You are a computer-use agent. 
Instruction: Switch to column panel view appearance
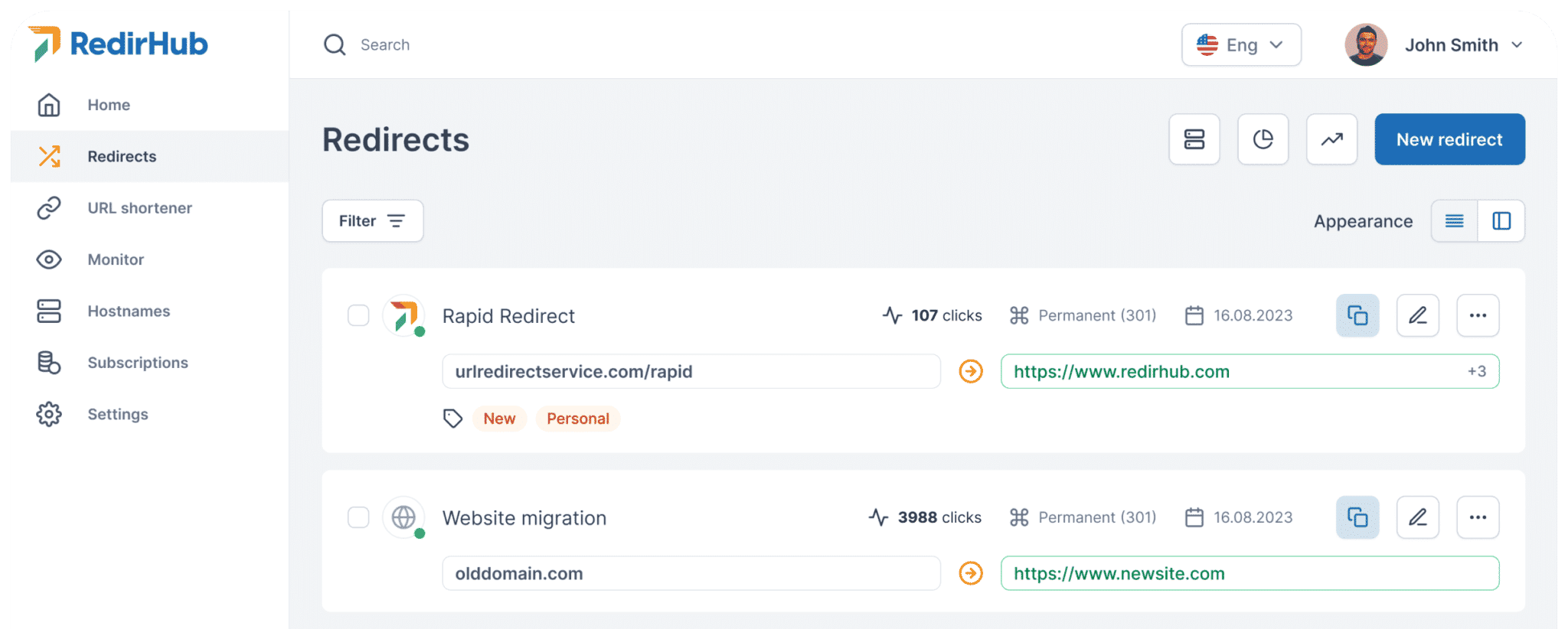tap(1501, 221)
